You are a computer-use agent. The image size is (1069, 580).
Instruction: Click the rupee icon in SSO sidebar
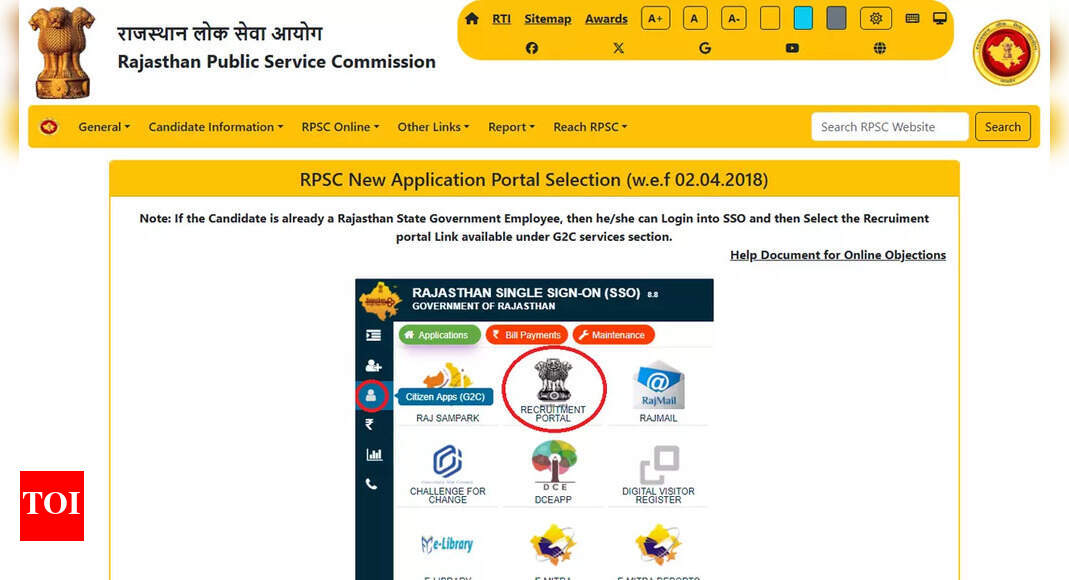coord(370,425)
